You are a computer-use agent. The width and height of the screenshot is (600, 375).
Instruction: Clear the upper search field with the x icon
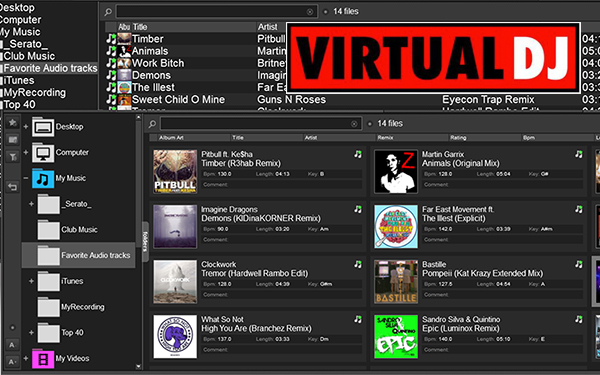click(310, 11)
